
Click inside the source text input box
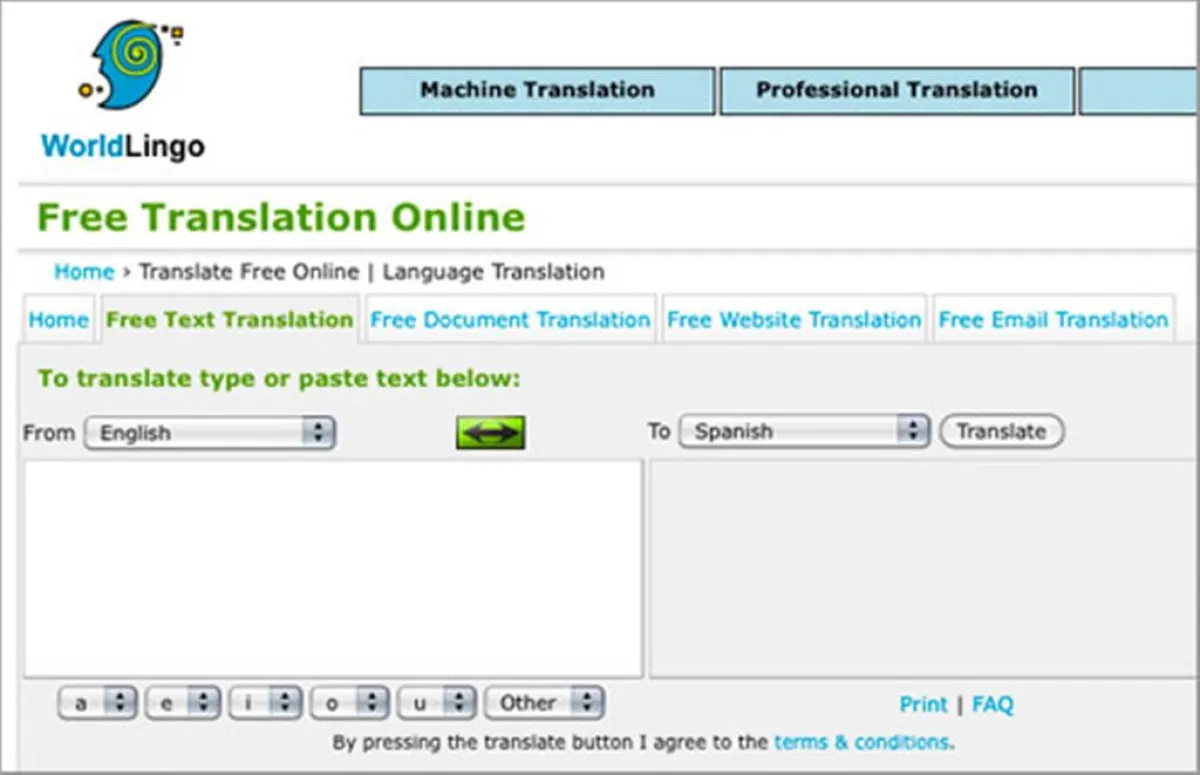click(x=332, y=568)
